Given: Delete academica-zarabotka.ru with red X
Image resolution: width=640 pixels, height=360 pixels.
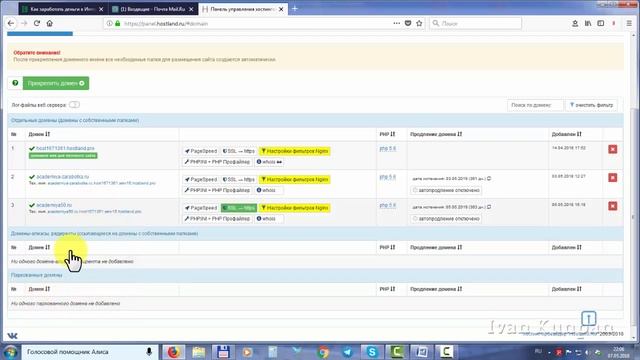Looking at the screenshot, I should click(x=613, y=178).
